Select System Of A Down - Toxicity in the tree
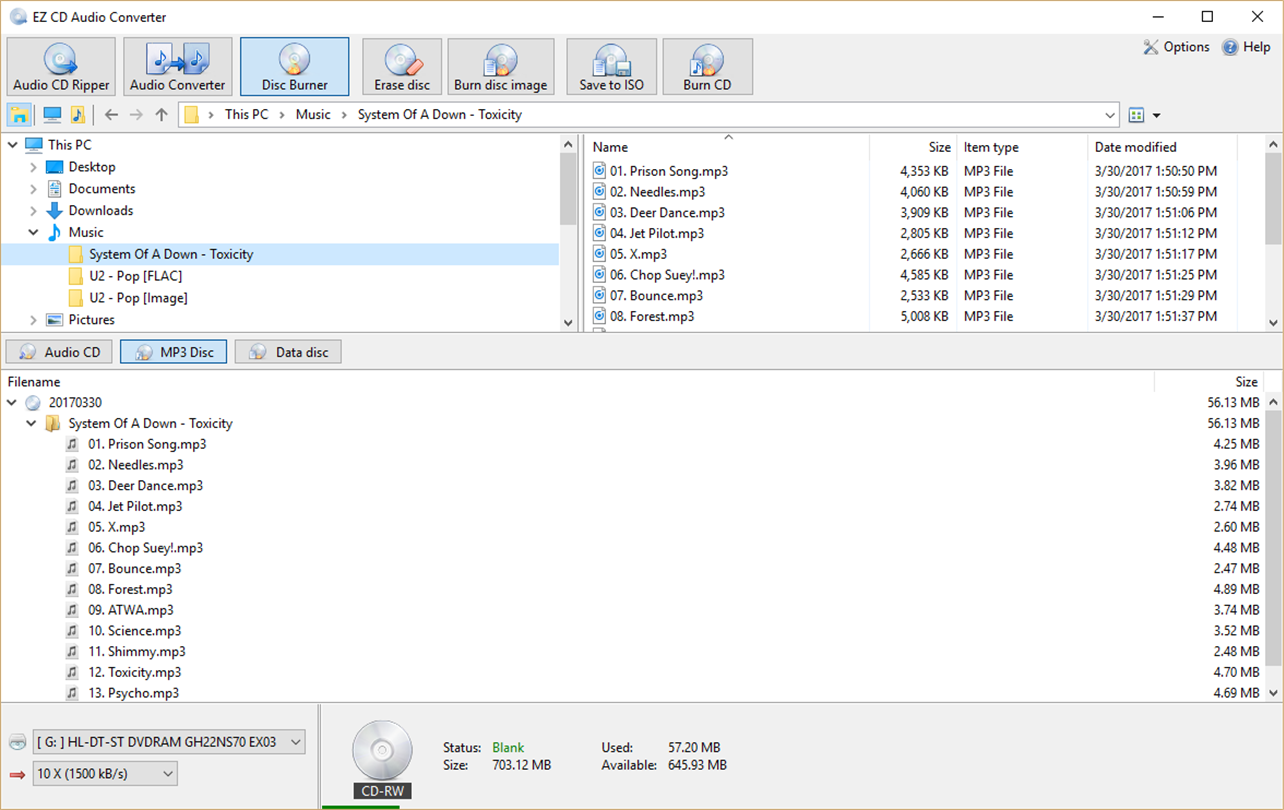Image resolution: width=1284 pixels, height=810 pixels. [171, 254]
